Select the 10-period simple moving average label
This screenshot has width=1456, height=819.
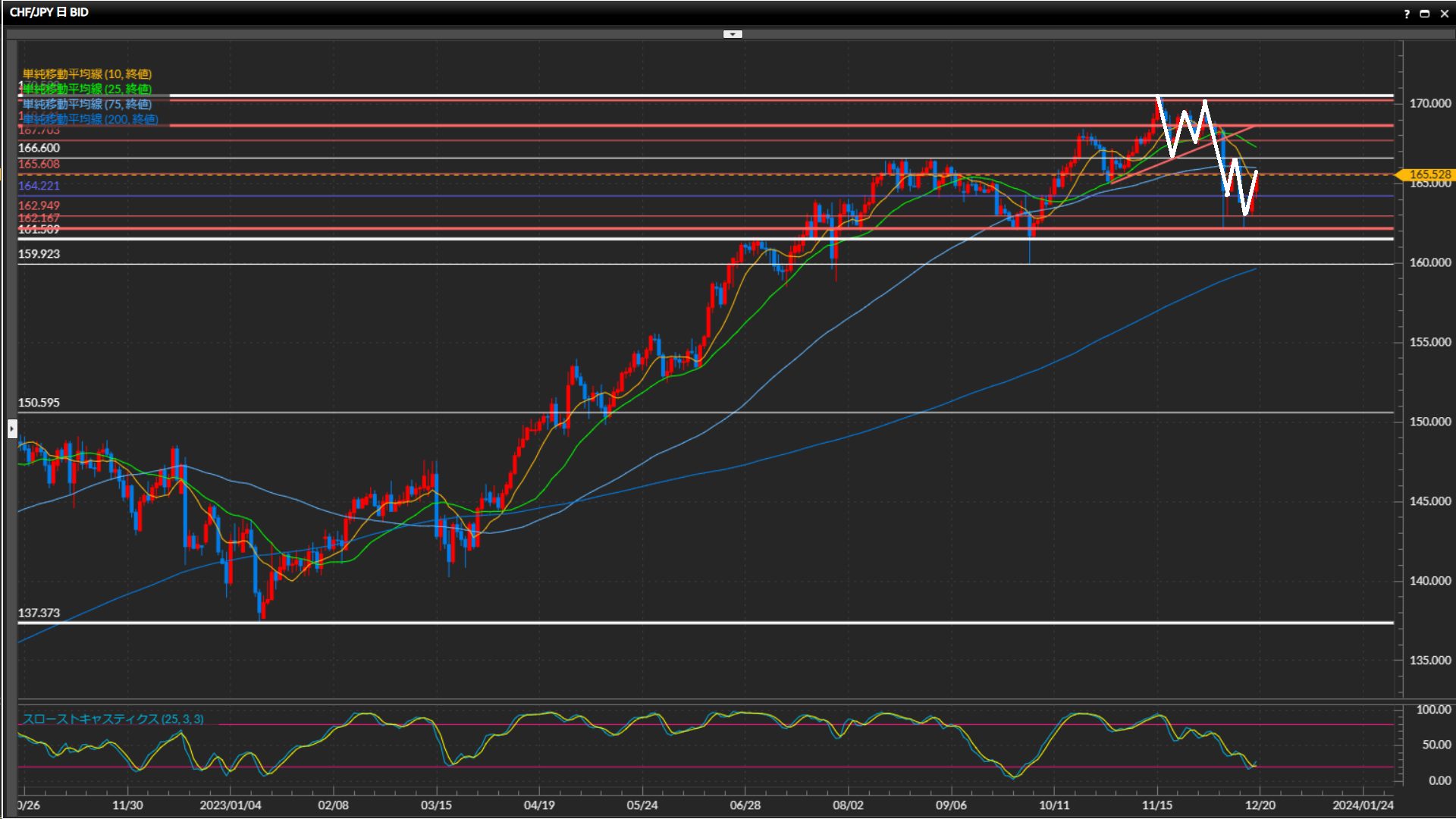tap(87, 74)
